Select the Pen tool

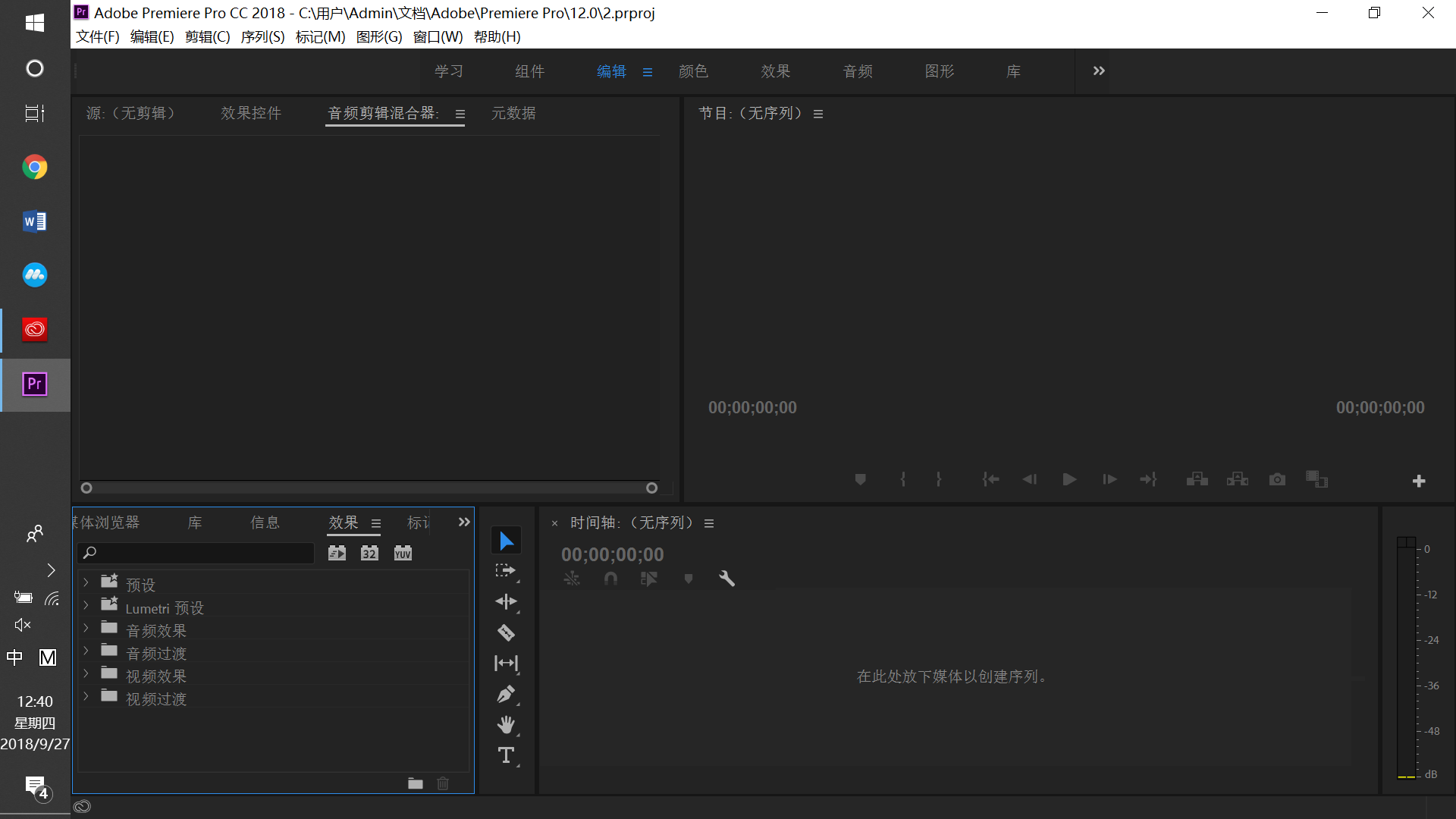[506, 694]
